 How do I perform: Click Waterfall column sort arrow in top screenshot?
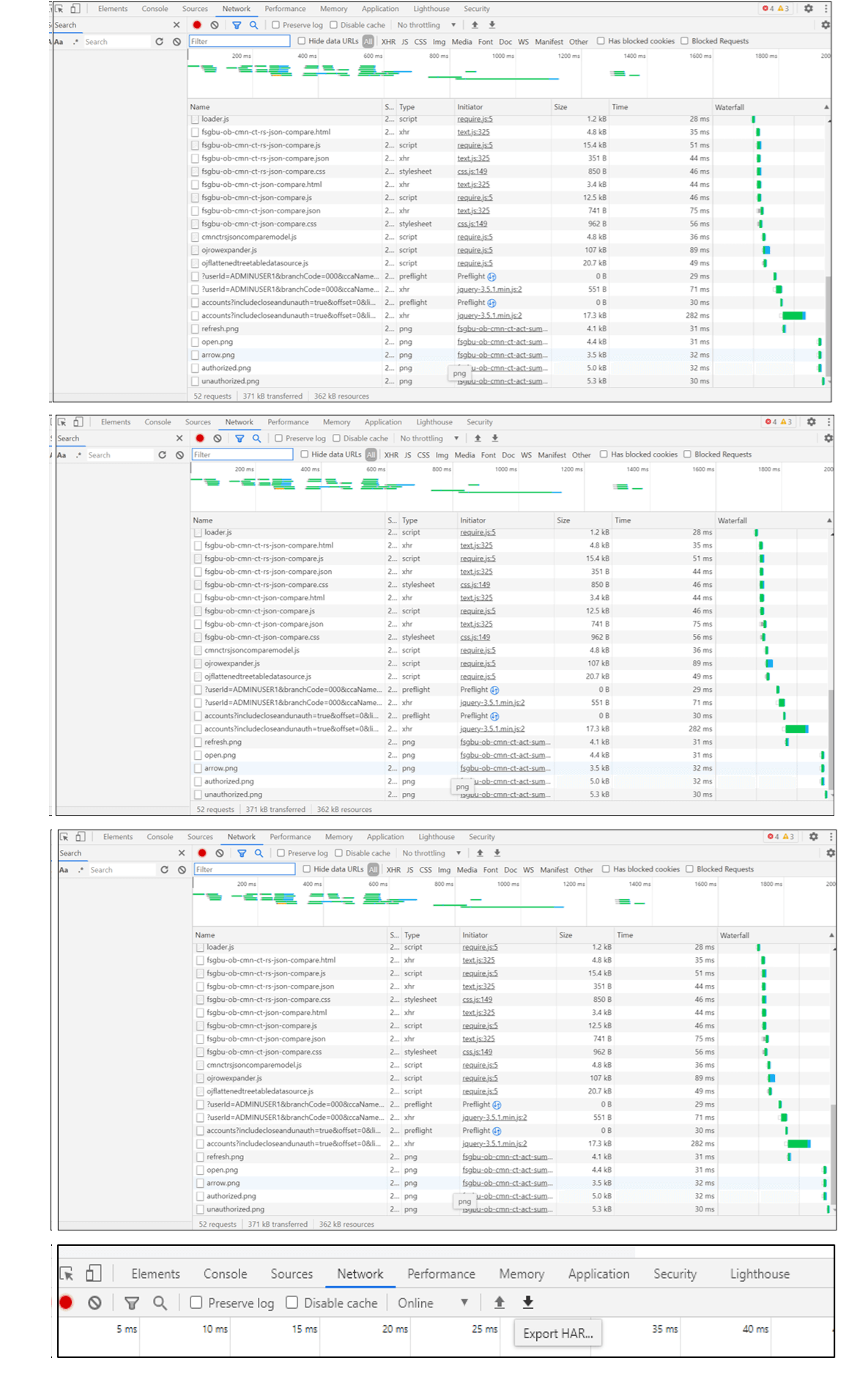pyautogui.click(x=827, y=107)
